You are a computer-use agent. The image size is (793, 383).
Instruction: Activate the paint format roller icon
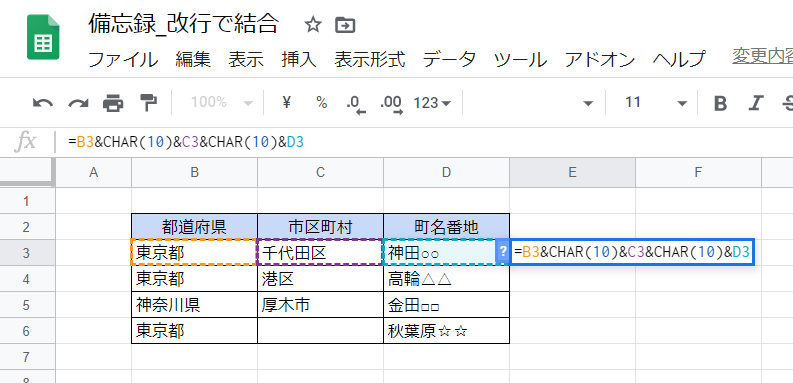click(148, 103)
